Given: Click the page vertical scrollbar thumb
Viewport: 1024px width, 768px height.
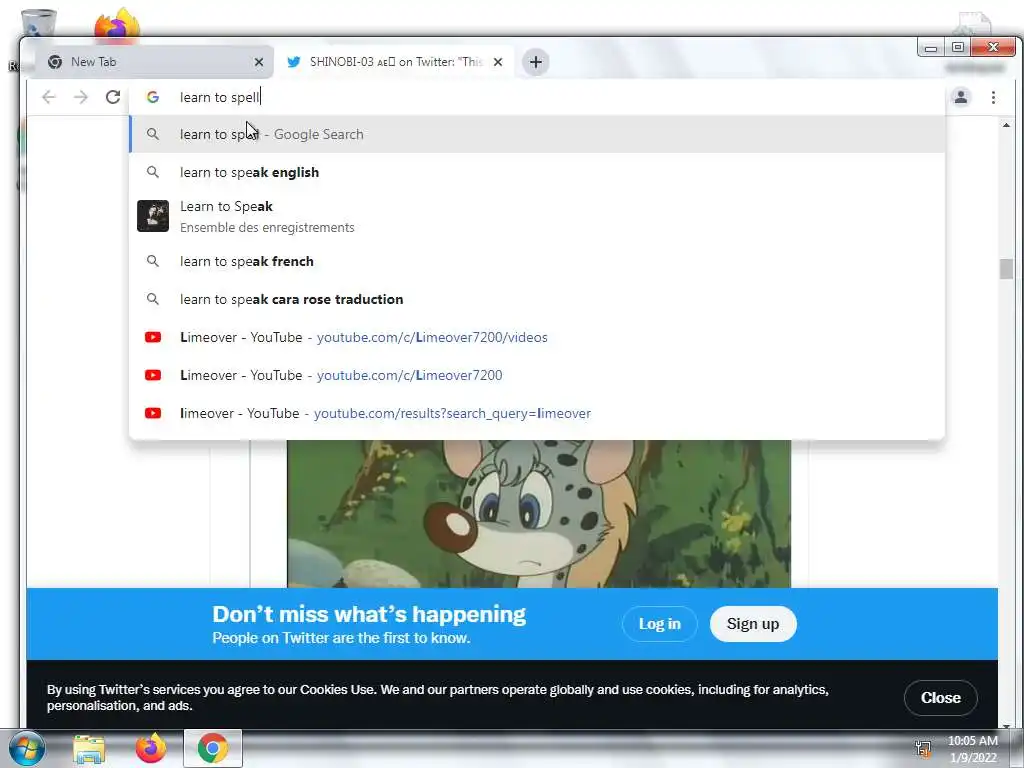Looking at the screenshot, I should 1006,269.
